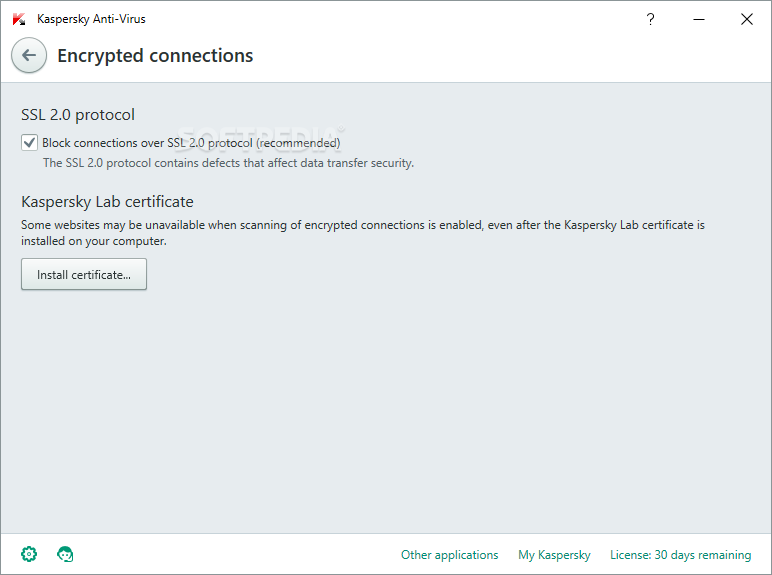
Task: Minimize the Kaspersky Anti-Virus window
Action: [699, 19]
